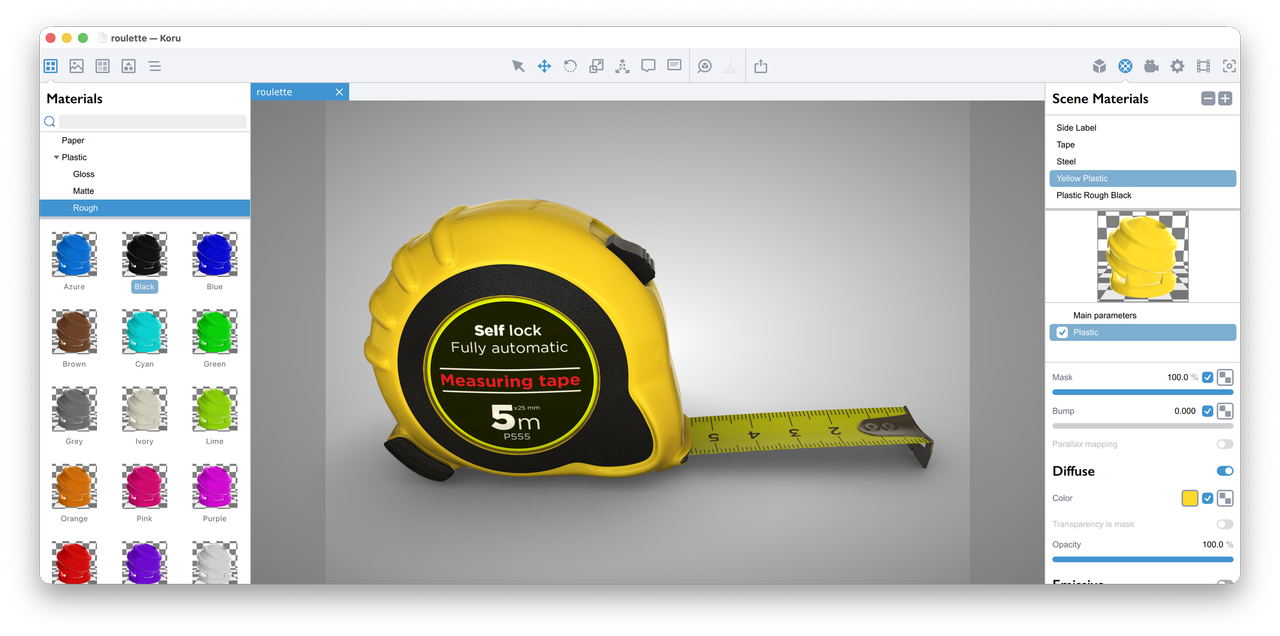Select the Paper category
This screenshot has height=636, width=1280.
(x=145, y=140)
